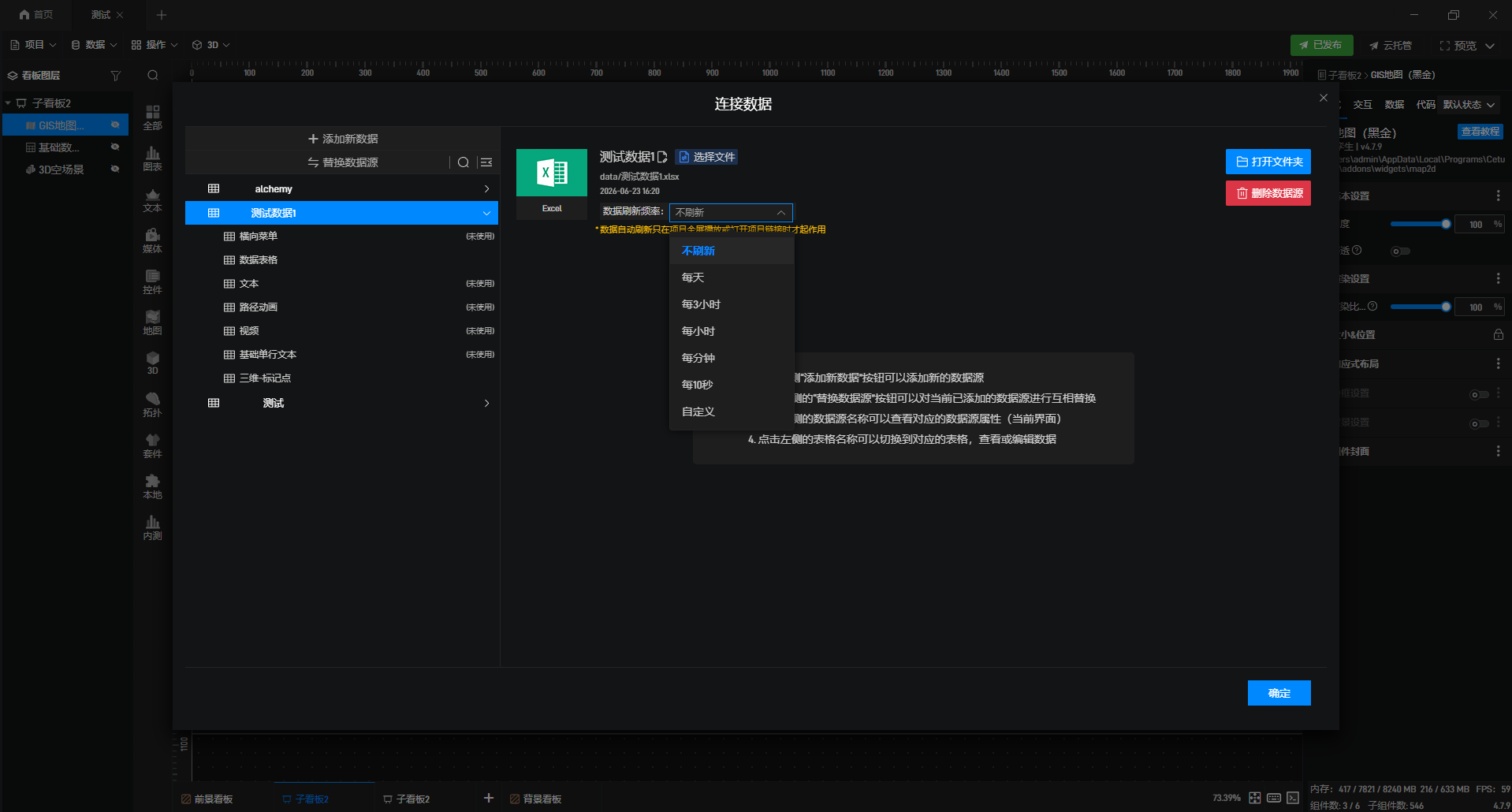Image resolution: width=1512 pixels, height=812 pixels.
Task: Toggle visibility of GIS地图 layer
Action: (115, 125)
